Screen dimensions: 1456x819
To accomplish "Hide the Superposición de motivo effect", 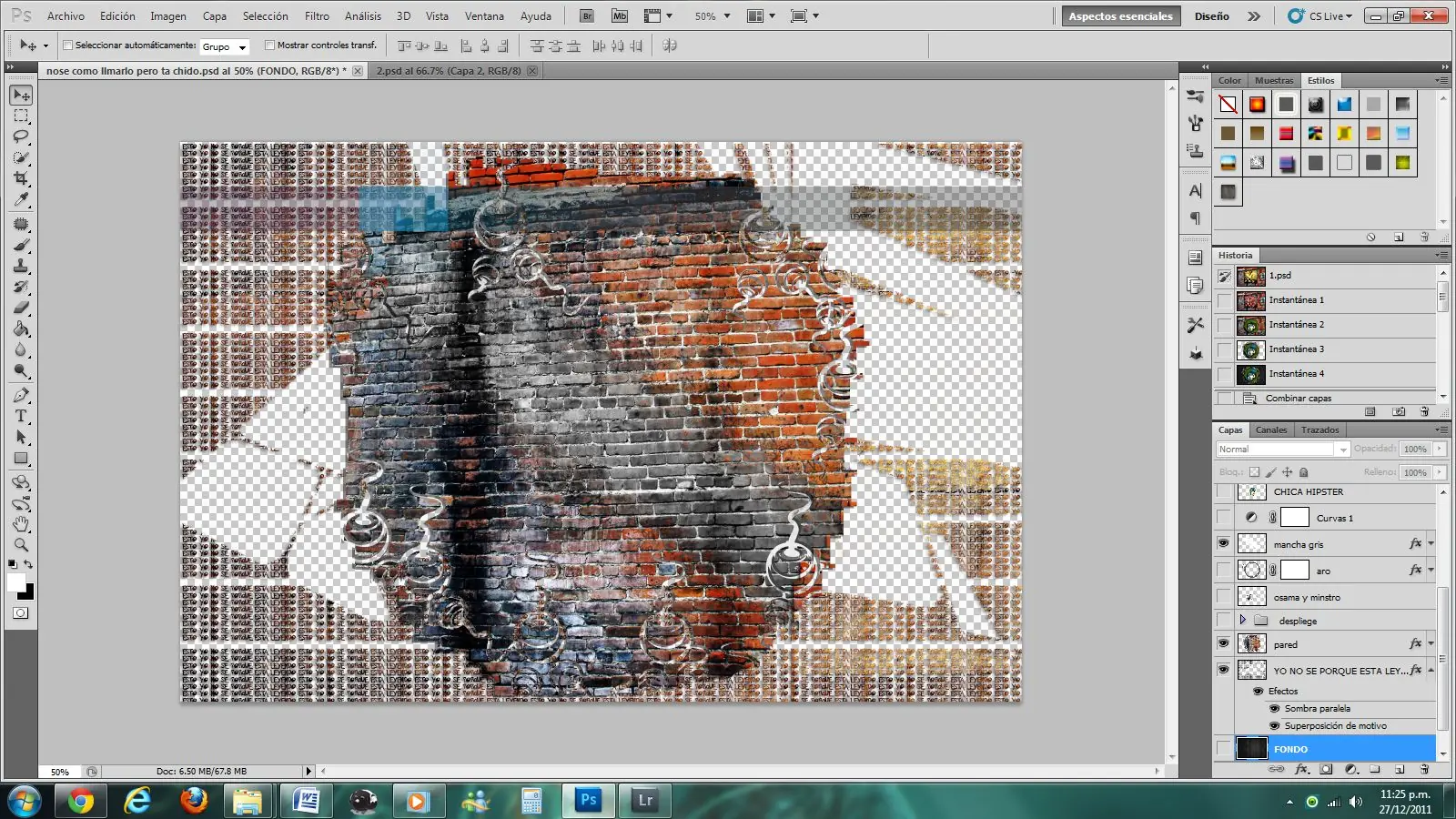I will 1274,725.
